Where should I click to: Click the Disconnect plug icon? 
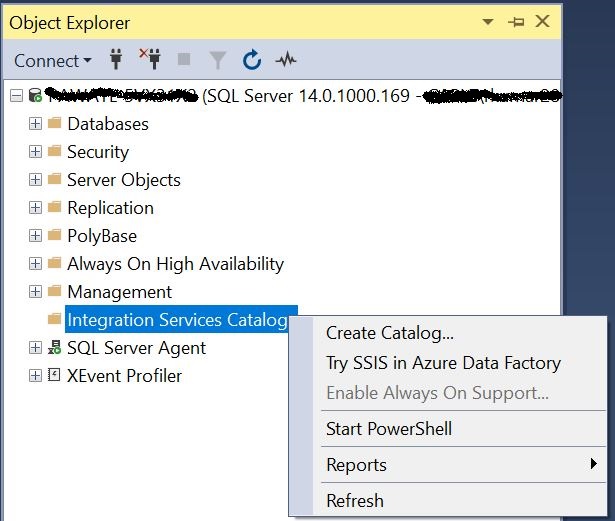(x=150, y=60)
